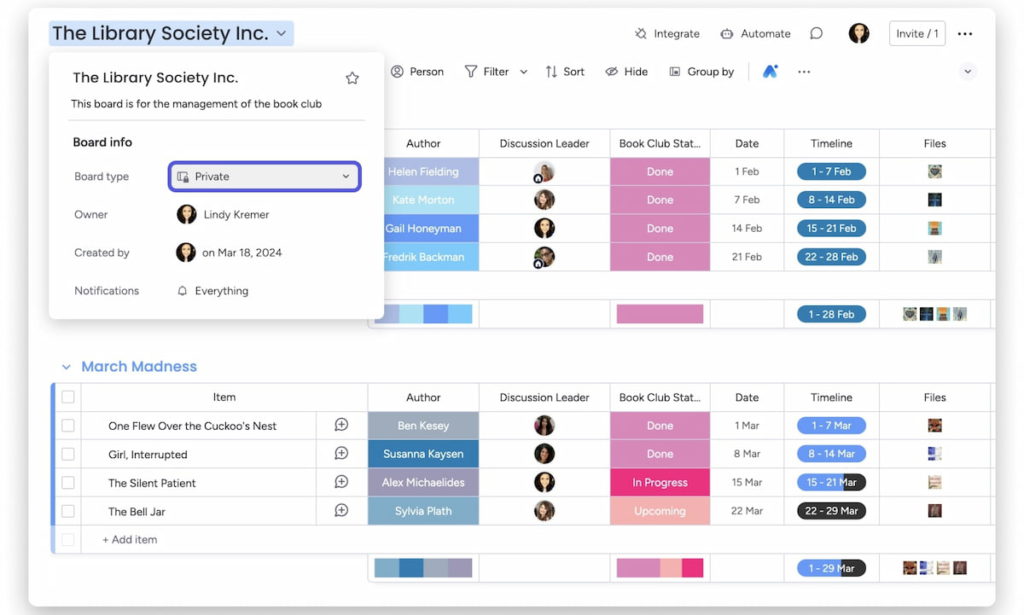Open the Private board type dropdown
1024x615 pixels.
(263, 175)
